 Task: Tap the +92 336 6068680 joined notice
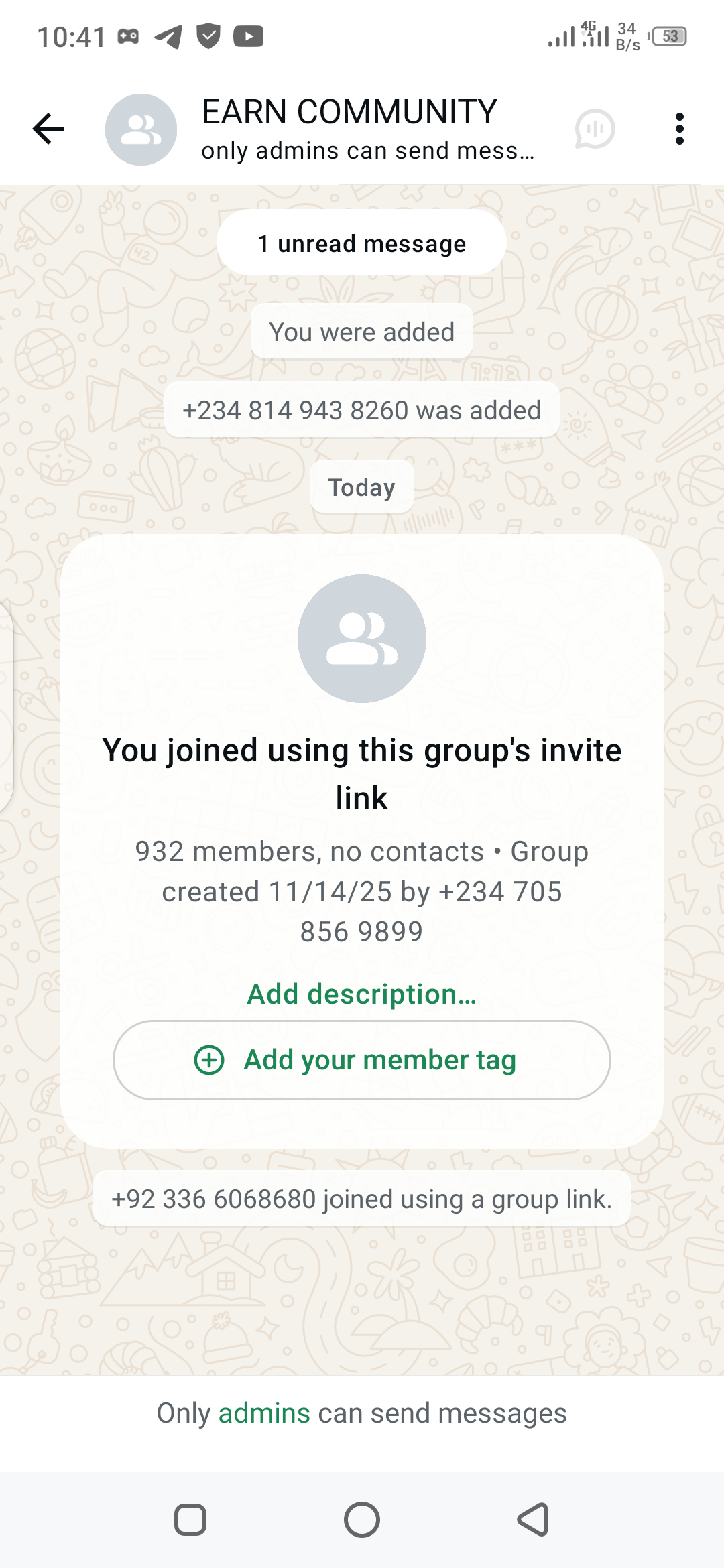(x=361, y=1199)
